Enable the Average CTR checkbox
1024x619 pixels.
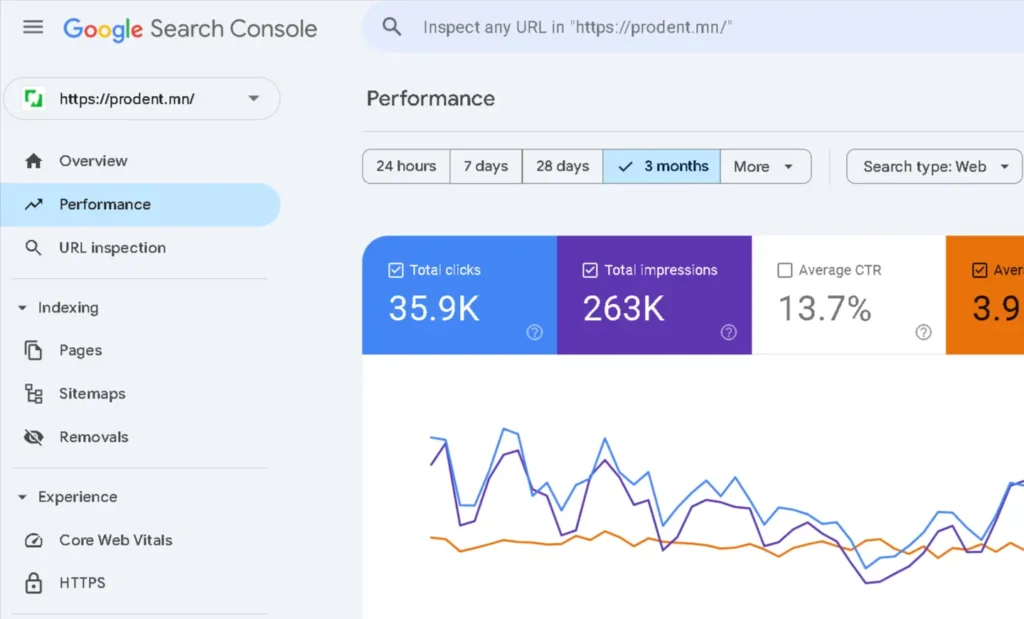coord(785,270)
